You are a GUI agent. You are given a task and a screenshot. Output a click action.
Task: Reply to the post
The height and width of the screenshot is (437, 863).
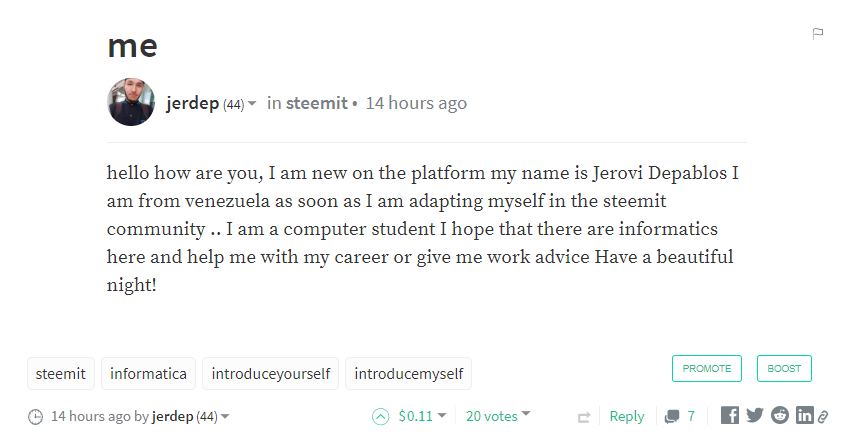(x=627, y=416)
